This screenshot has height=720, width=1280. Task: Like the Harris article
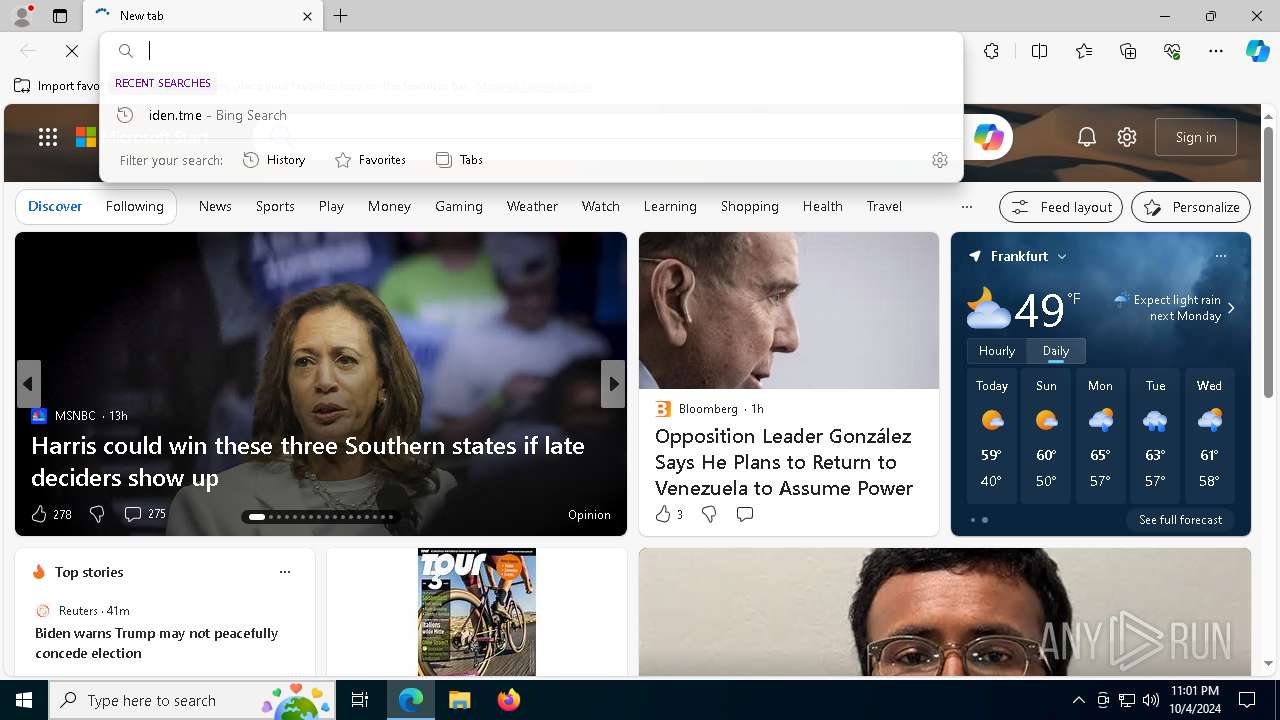point(39,514)
